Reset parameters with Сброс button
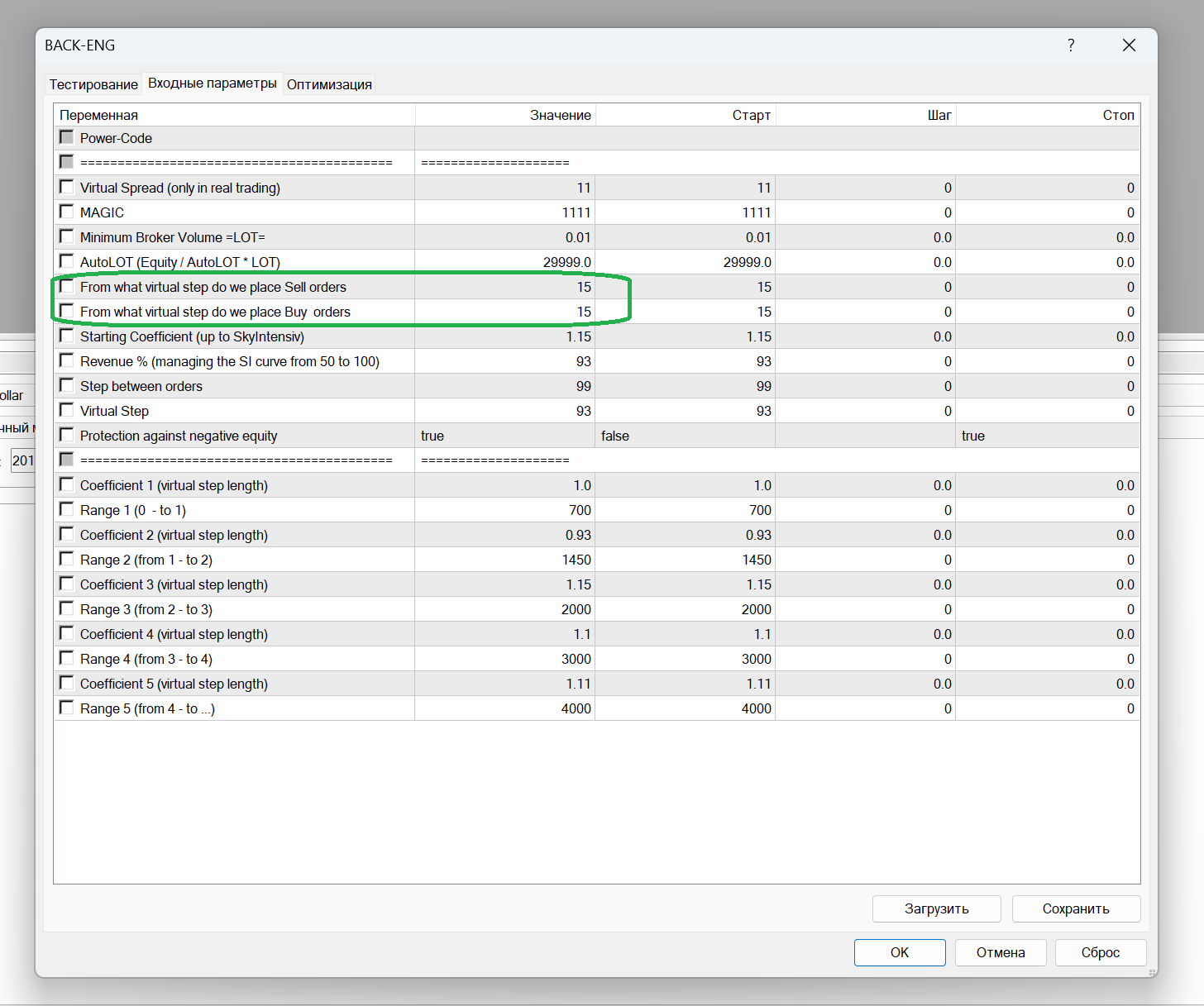The image size is (1204, 1006). point(1101,952)
